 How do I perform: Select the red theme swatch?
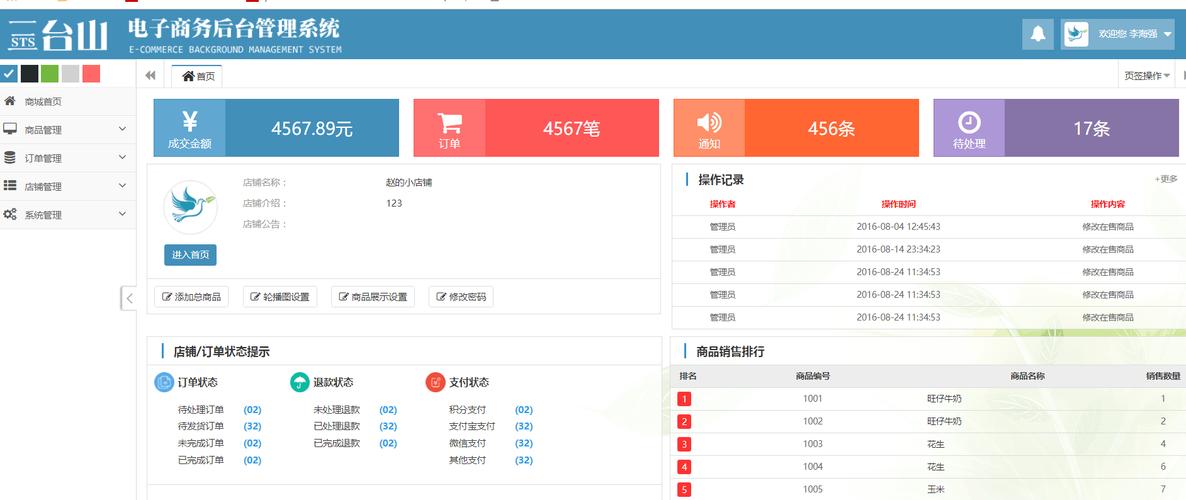(91, 73)
